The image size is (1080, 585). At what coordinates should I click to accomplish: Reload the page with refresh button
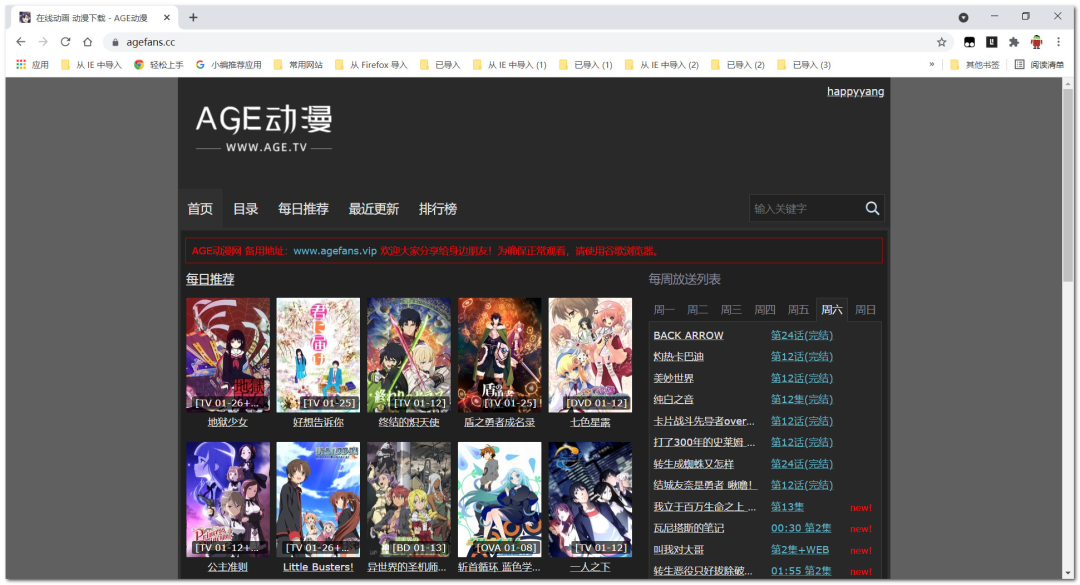[x=66, y=42]
